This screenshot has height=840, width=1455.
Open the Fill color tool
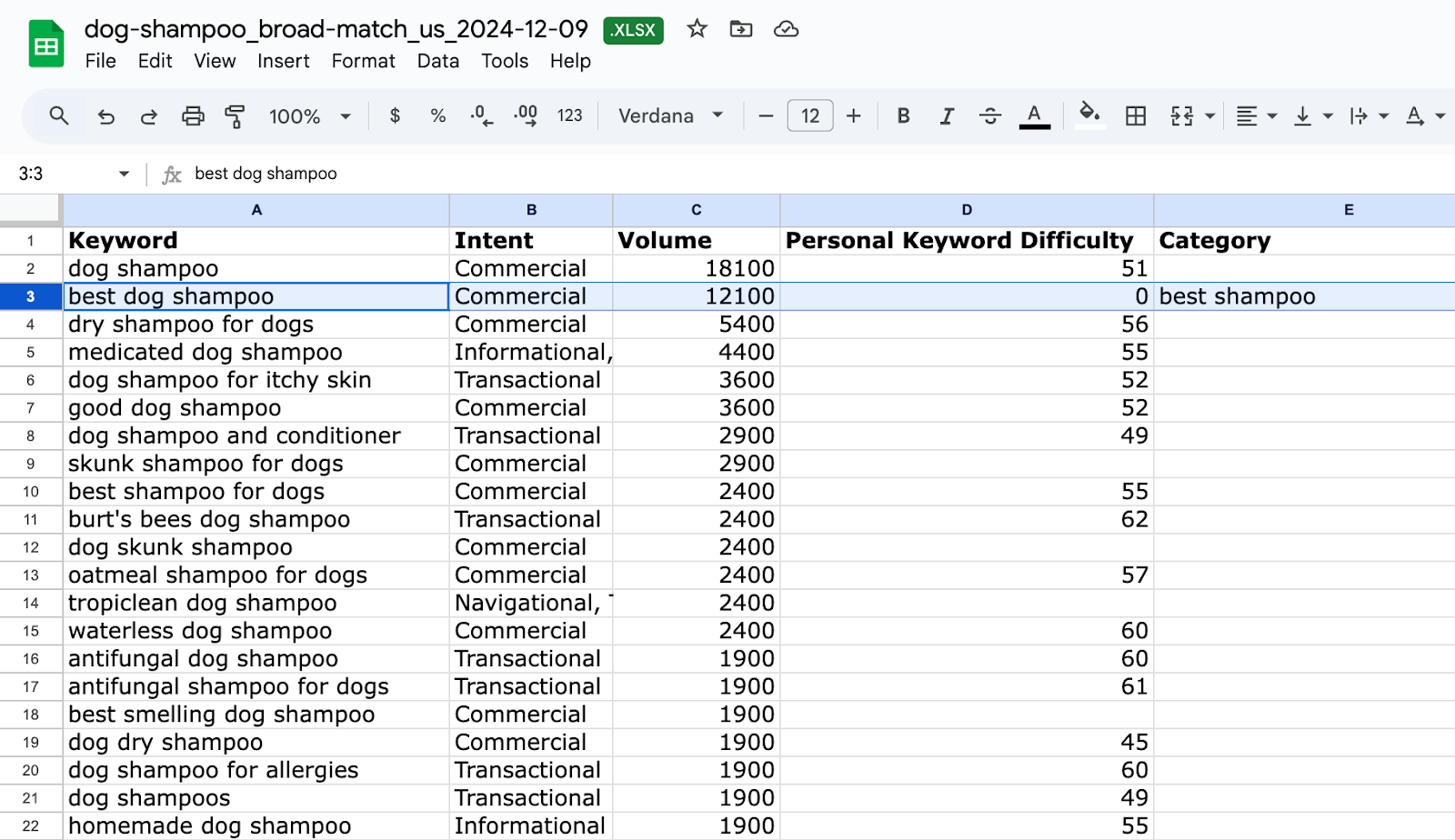click(x=1090, y=115)
